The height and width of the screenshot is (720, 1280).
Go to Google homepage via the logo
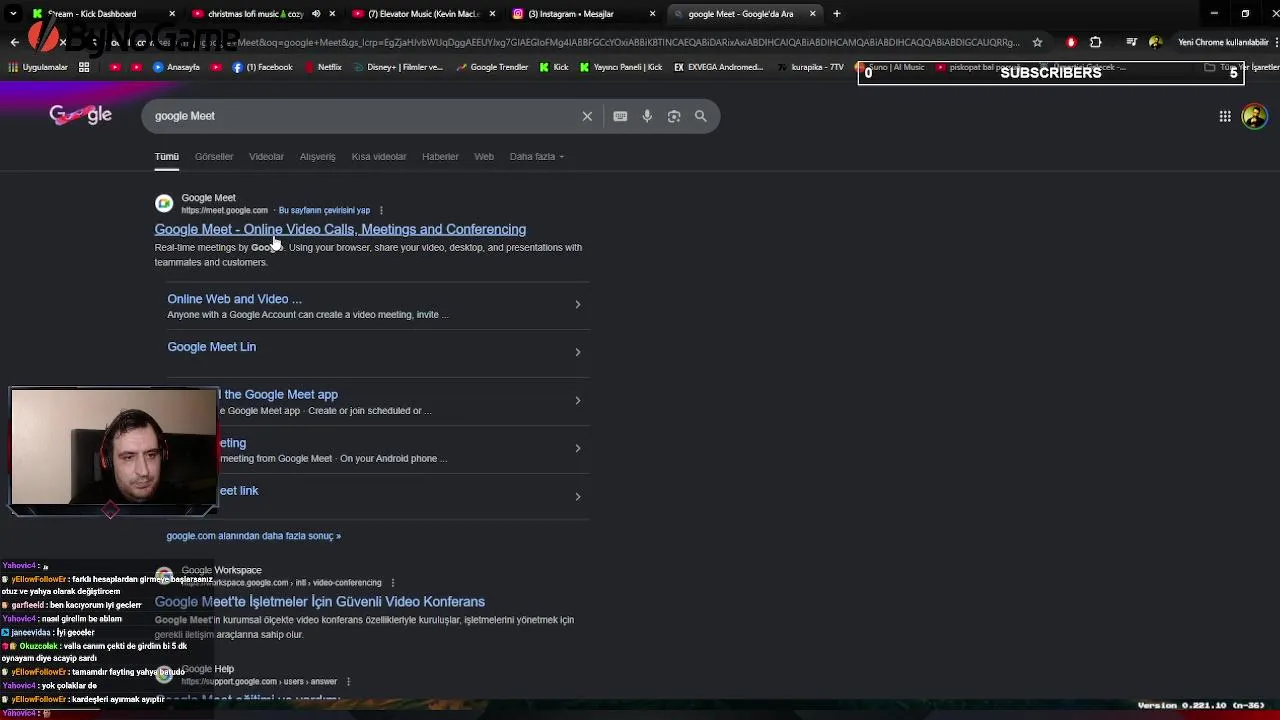coord(81,115)
